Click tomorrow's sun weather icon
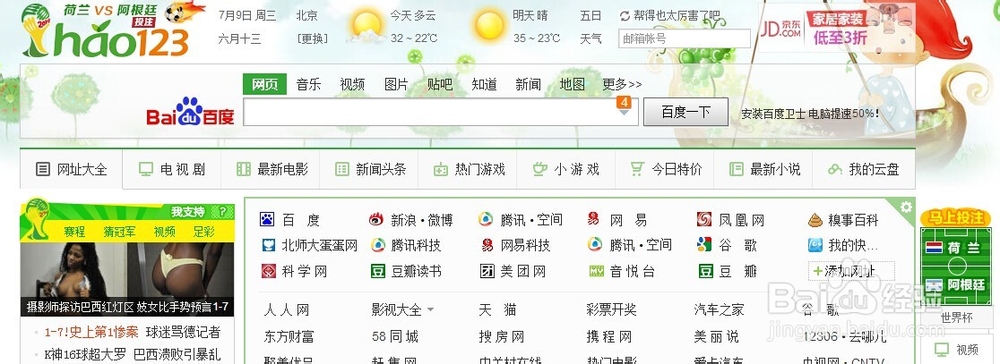This screenshot has width=1000, height=364. [489, 25]
